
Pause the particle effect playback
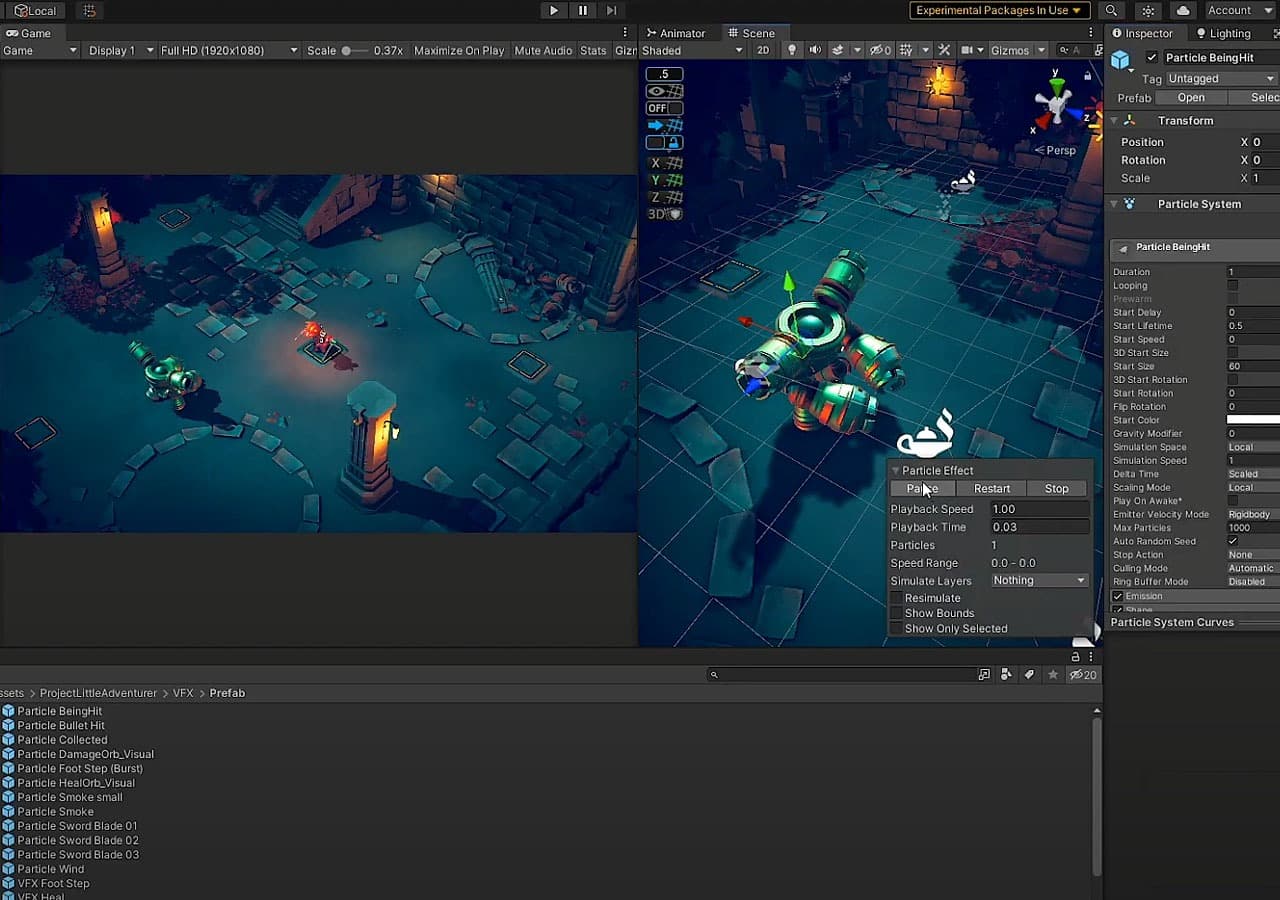[x=922, y=488]
